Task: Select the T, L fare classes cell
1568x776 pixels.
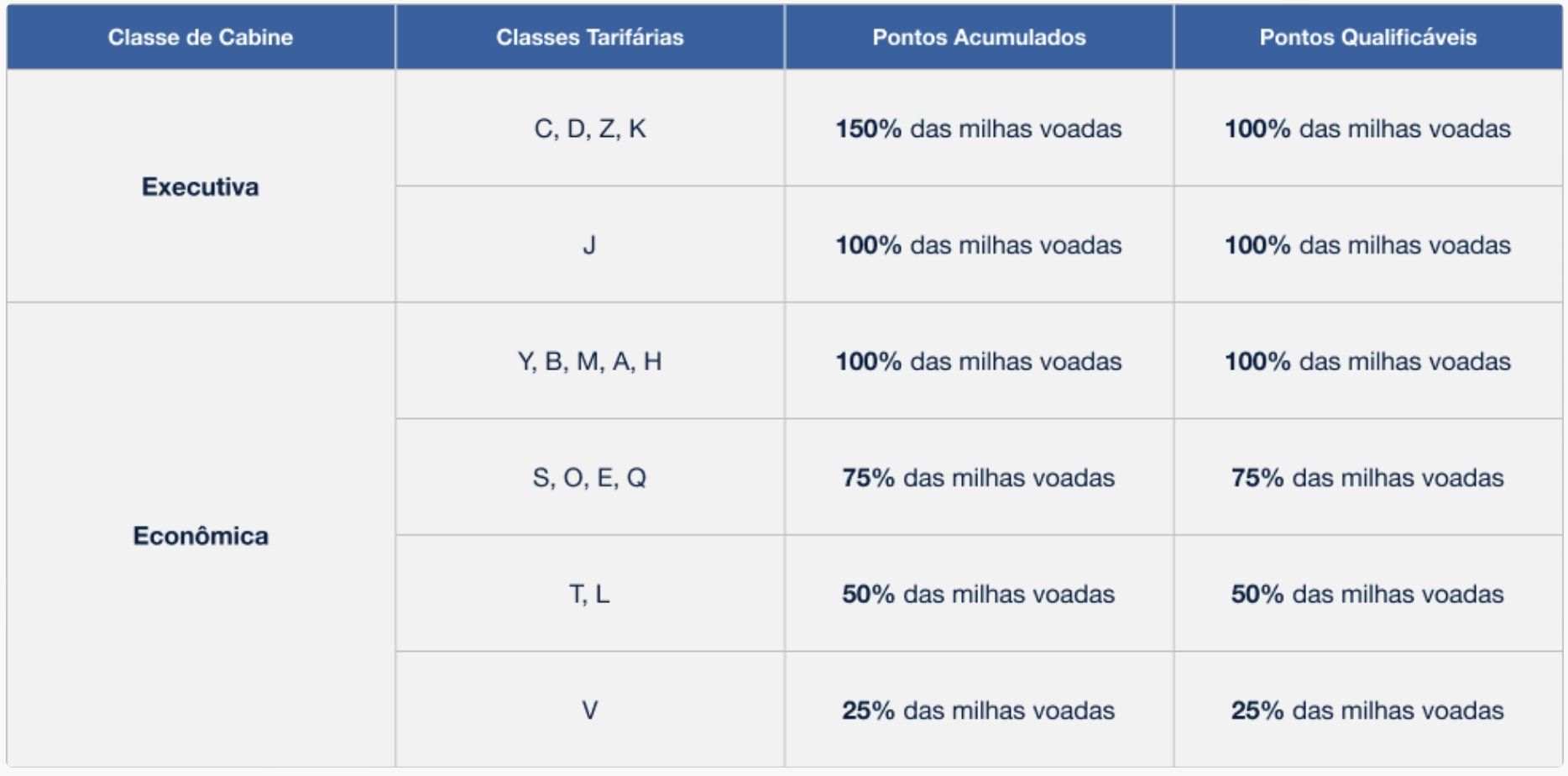Action: coord(589,594)
